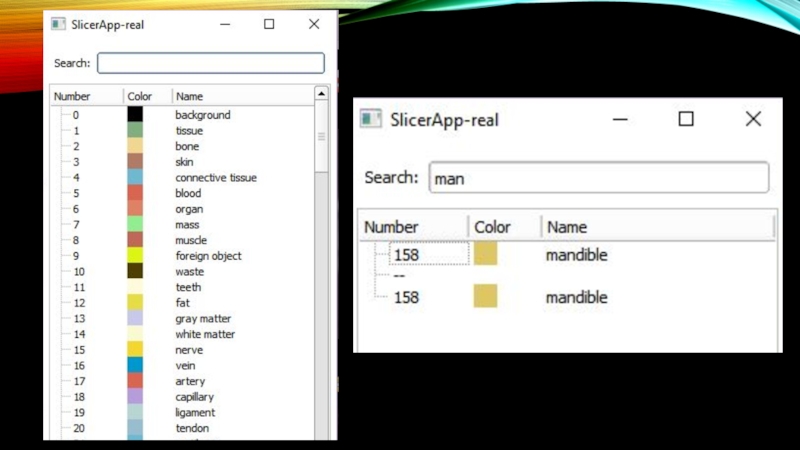800x450 pixels.
Task: Click the Color column header in right window
Action: pos(493,227)
